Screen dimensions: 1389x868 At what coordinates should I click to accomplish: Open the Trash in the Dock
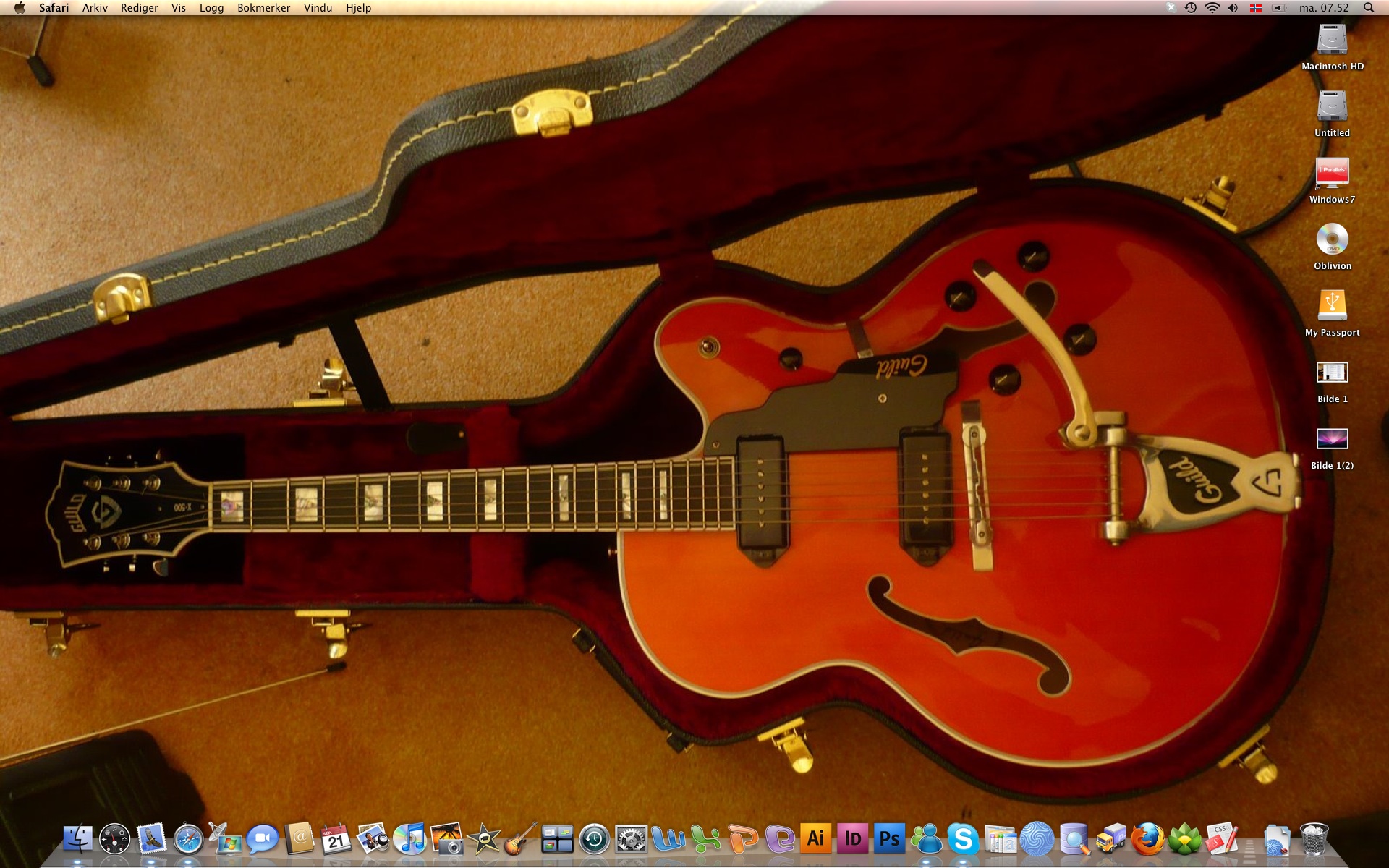(1314, 839)
